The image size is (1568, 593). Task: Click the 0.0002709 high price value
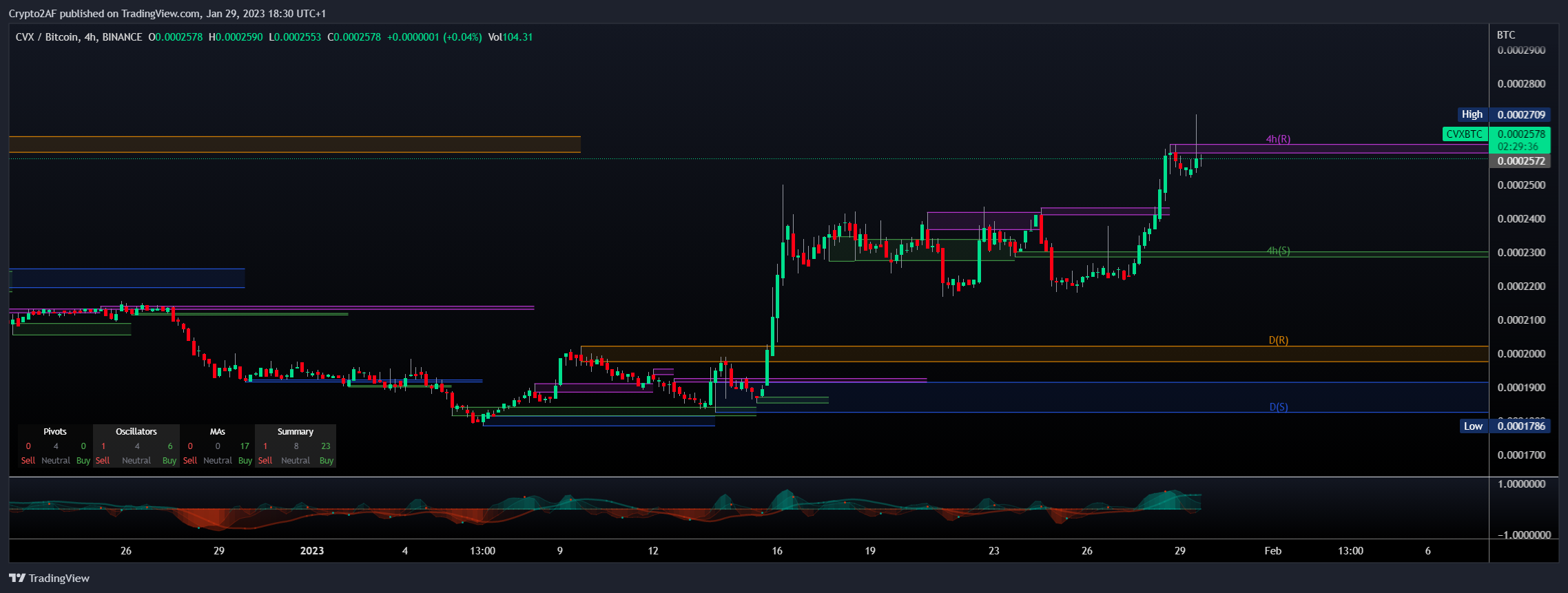pos(1521,114)
